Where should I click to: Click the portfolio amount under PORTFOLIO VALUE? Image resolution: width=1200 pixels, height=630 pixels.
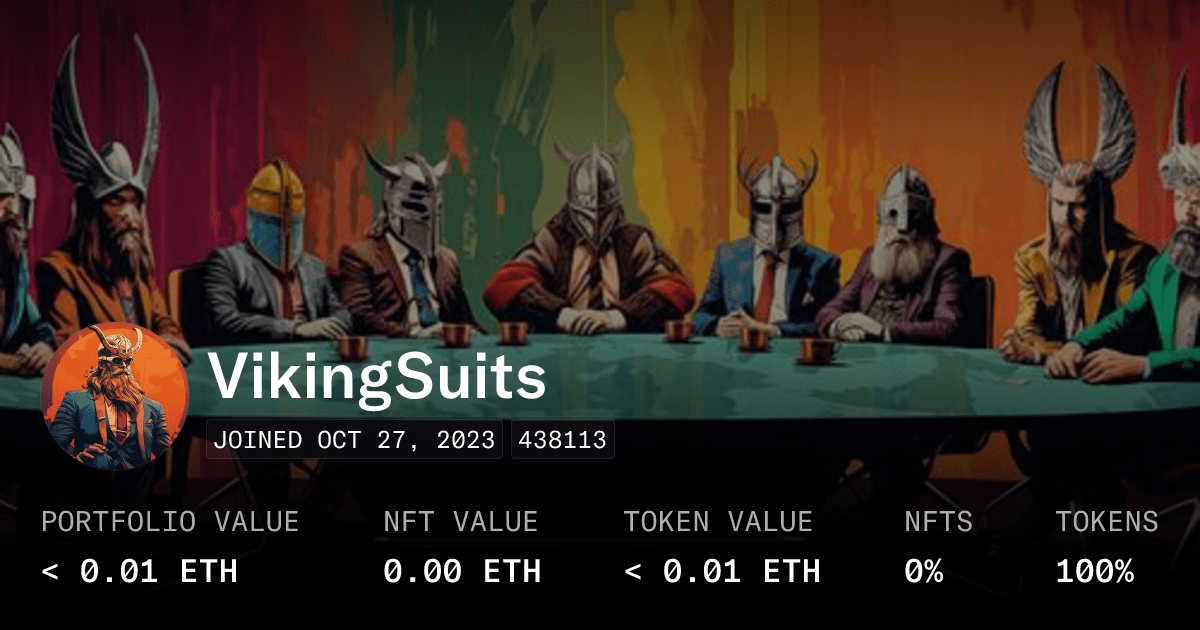point(140,571)
